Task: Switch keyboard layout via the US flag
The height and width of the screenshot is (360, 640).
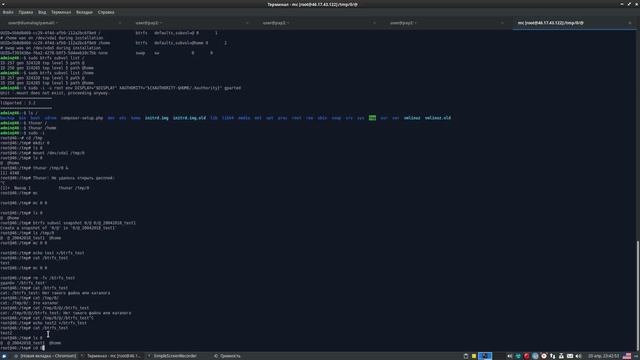Action: pos(627,356)
